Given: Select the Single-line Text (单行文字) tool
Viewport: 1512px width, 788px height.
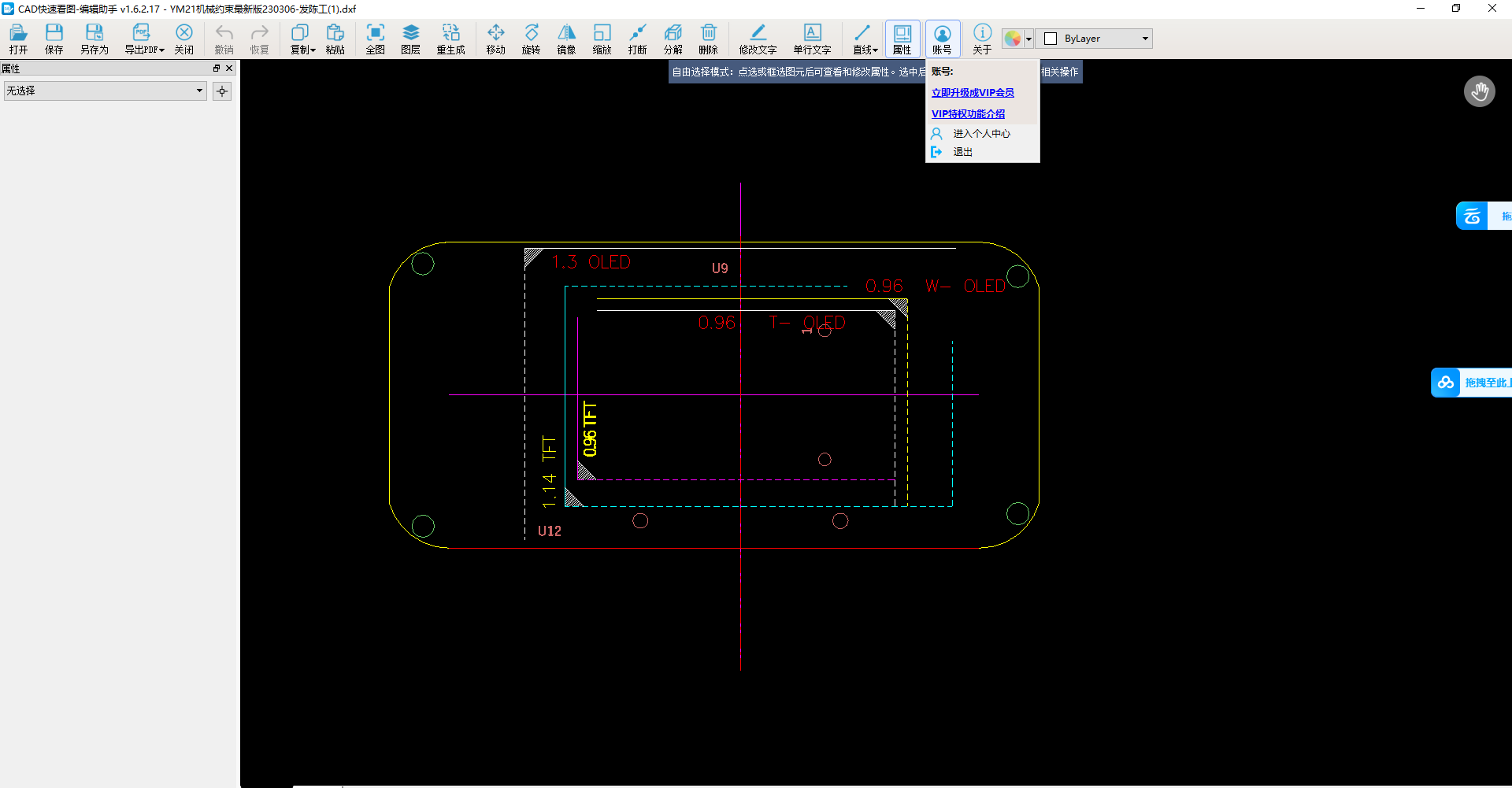Looking at the screenshot, I should coord(812,38).
